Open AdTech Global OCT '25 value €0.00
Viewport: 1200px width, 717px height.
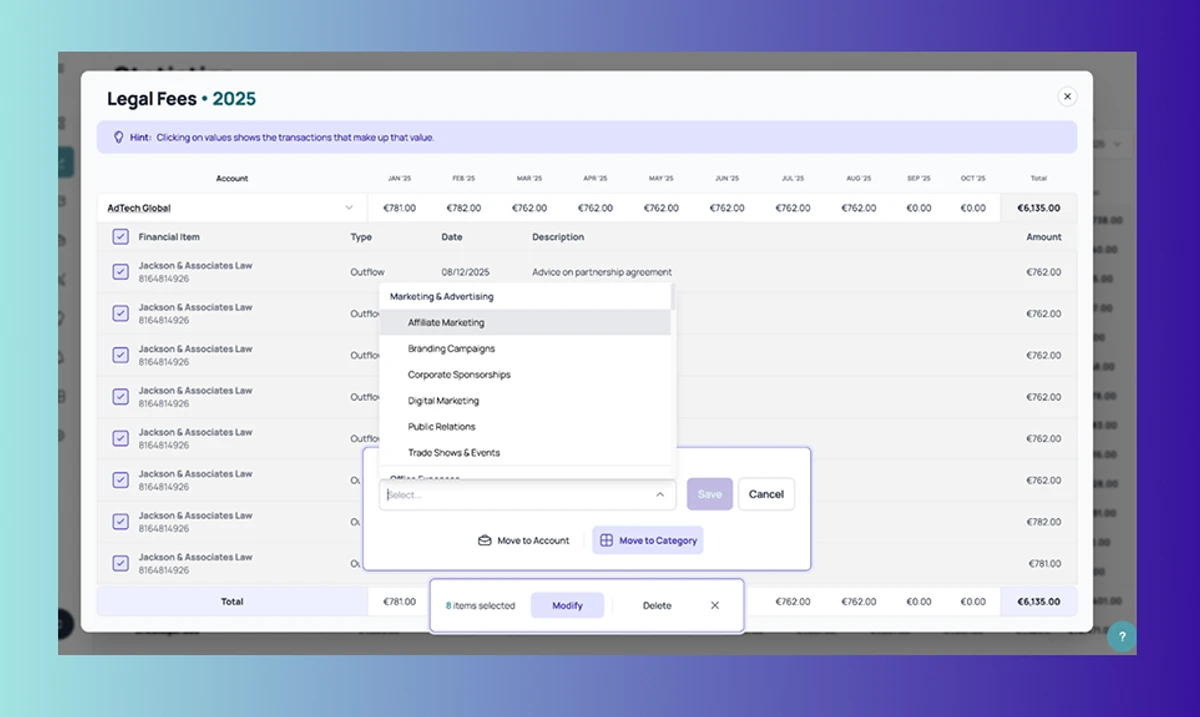973,208
